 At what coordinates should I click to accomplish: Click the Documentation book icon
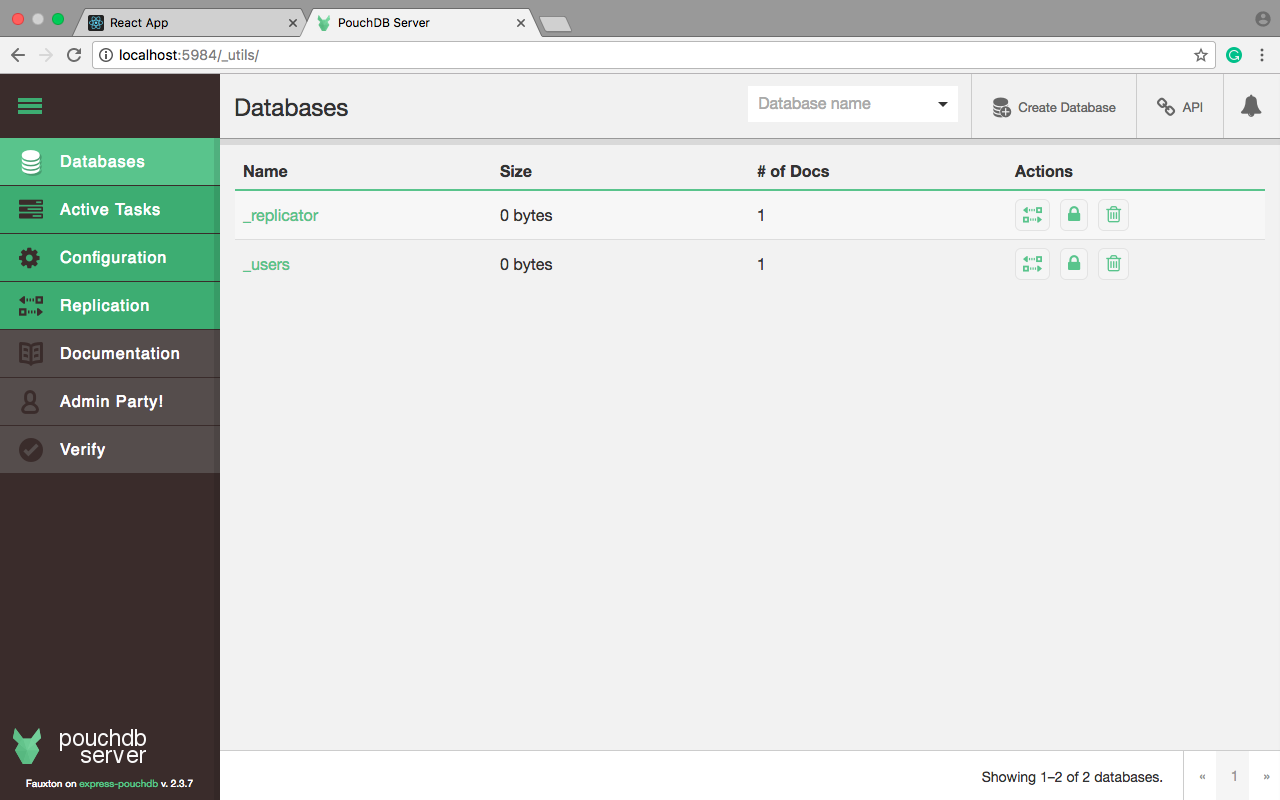click(31, 354)
